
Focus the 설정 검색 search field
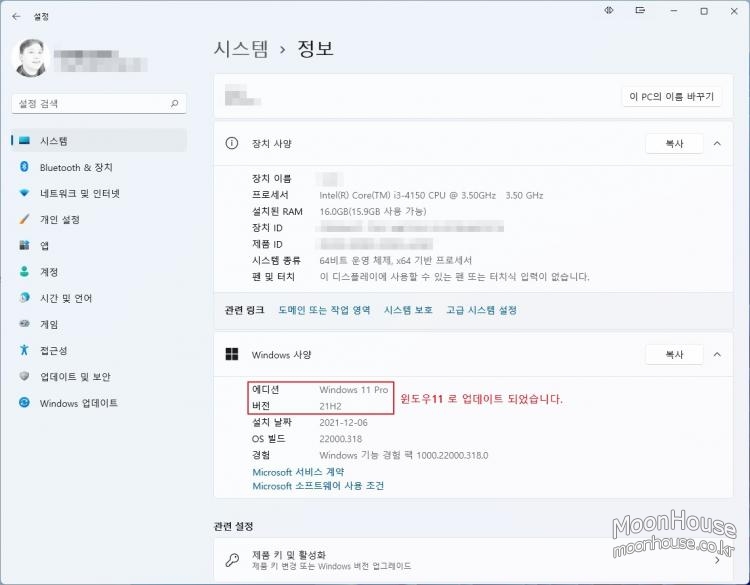99,103
